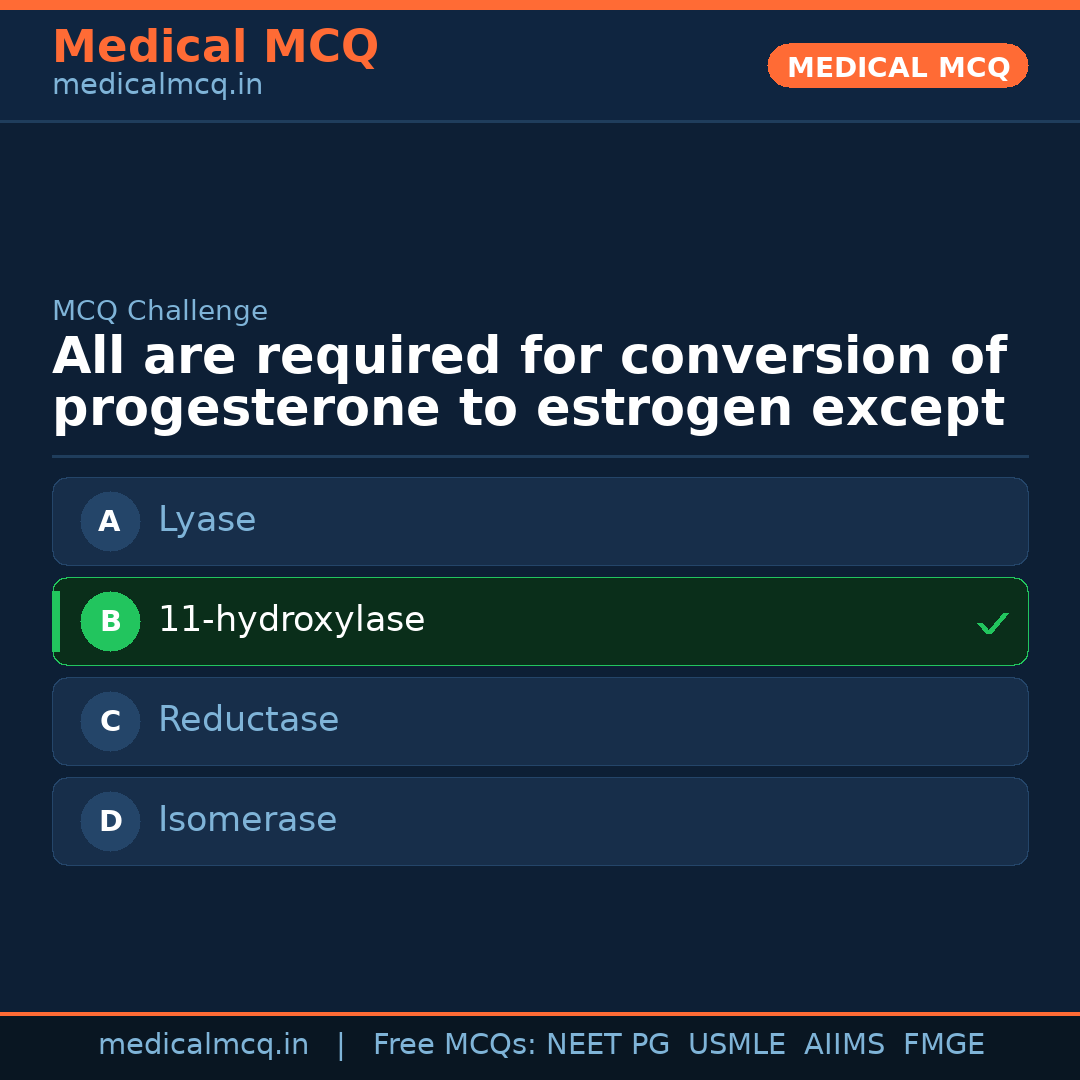Click the C letter circle icon
This screenshot has height=1080, width=1080.
(110, 721)
